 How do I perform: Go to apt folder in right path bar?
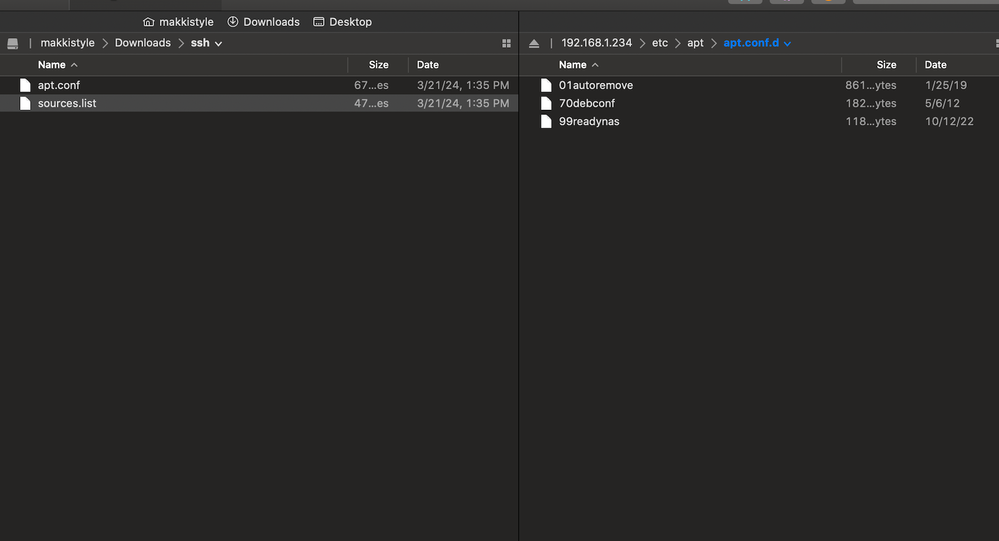[x=695, y=43]
